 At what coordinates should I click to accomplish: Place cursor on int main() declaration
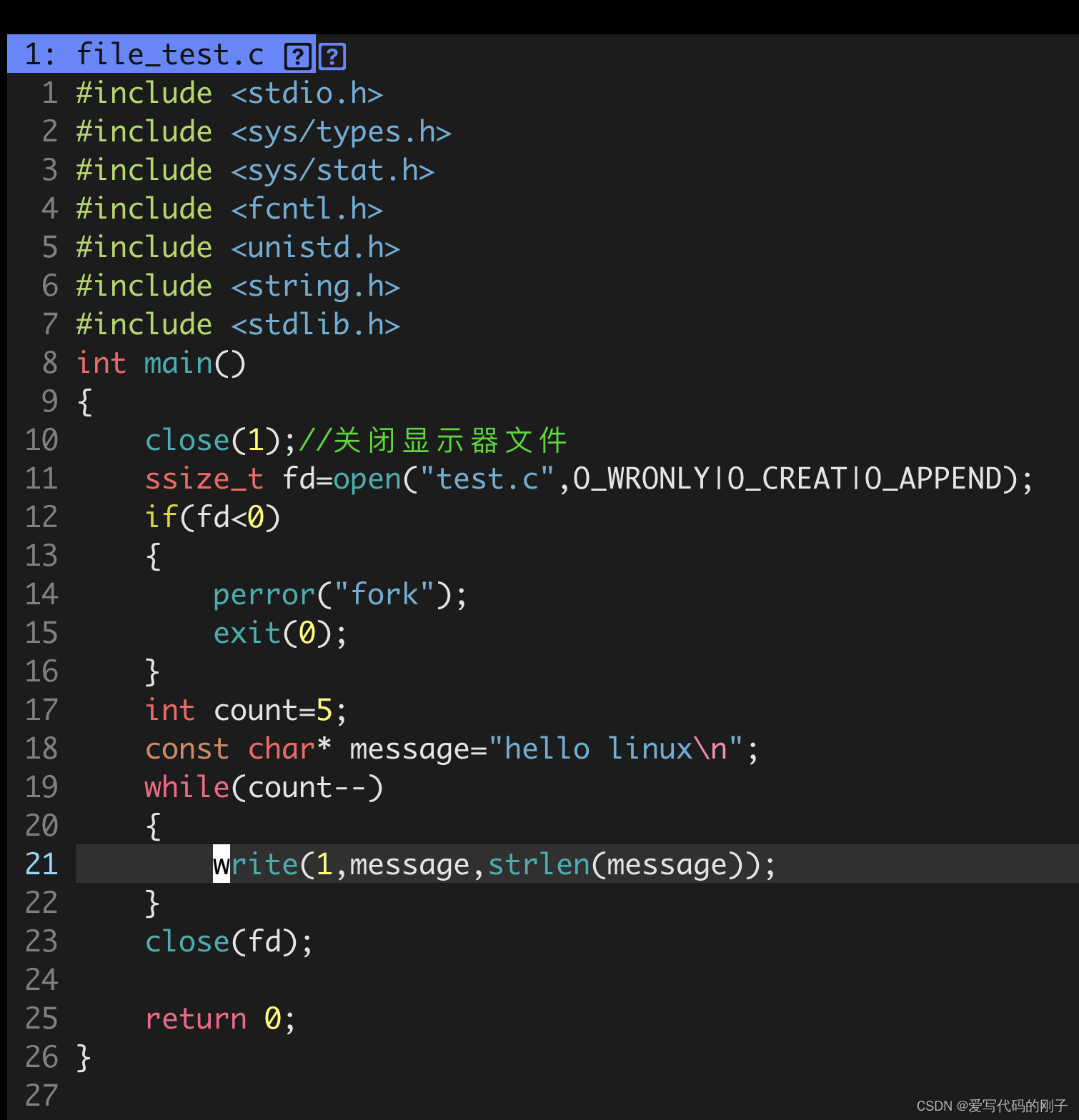161,364
